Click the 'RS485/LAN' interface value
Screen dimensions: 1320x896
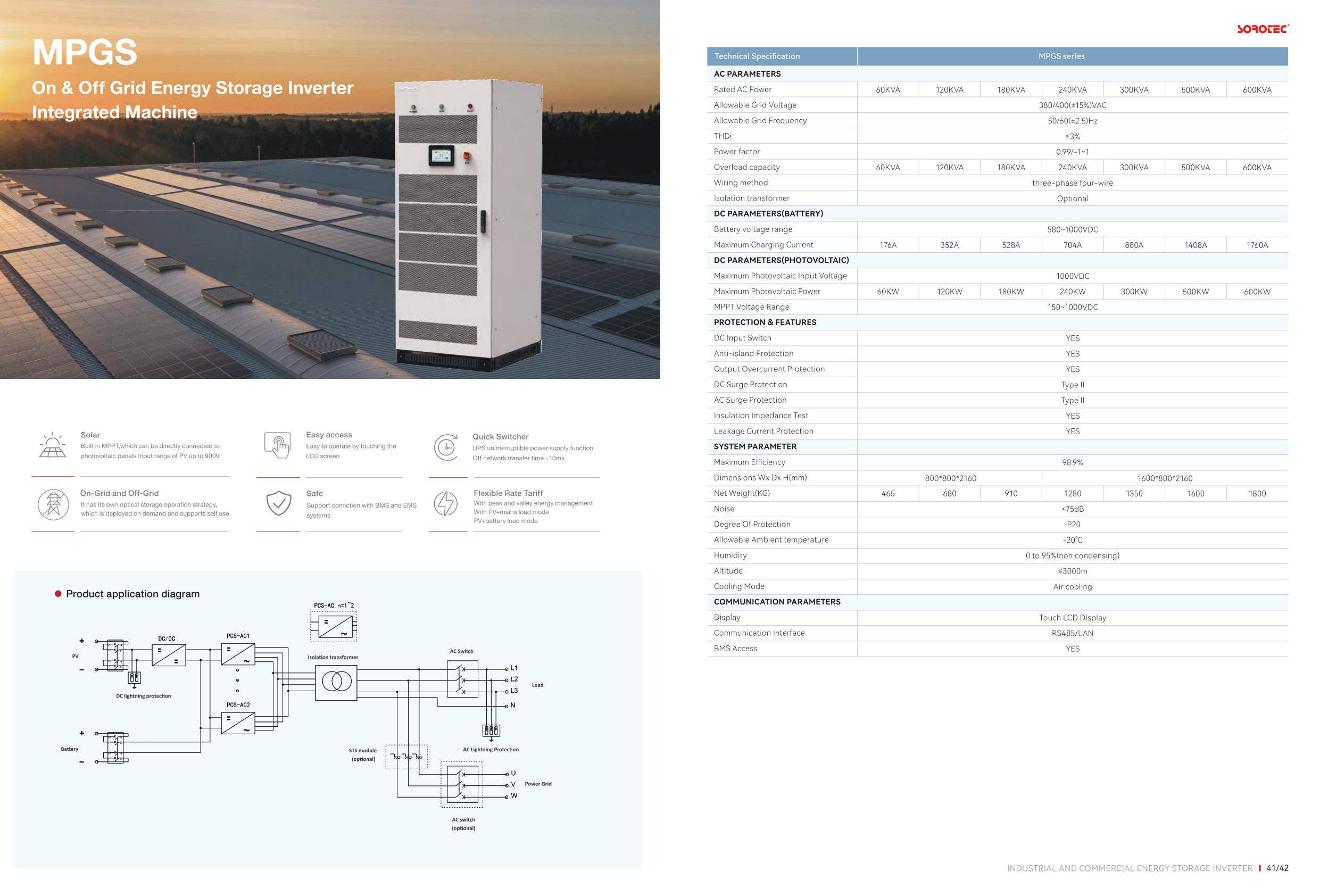pyautogui.click(x=1073, y=634)
